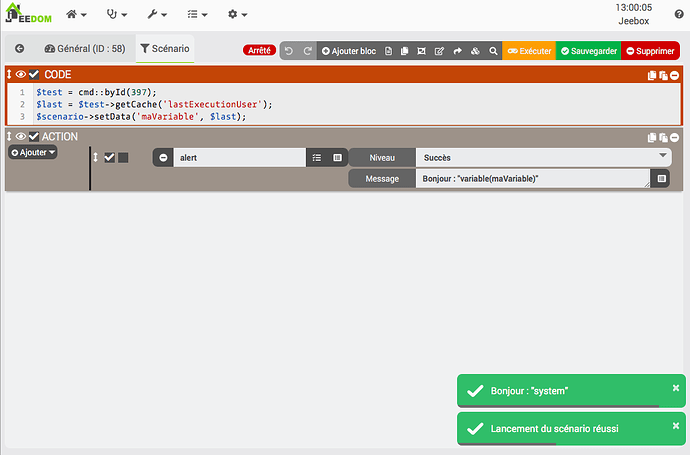Open the Home menu dropdown

(76, 15)
